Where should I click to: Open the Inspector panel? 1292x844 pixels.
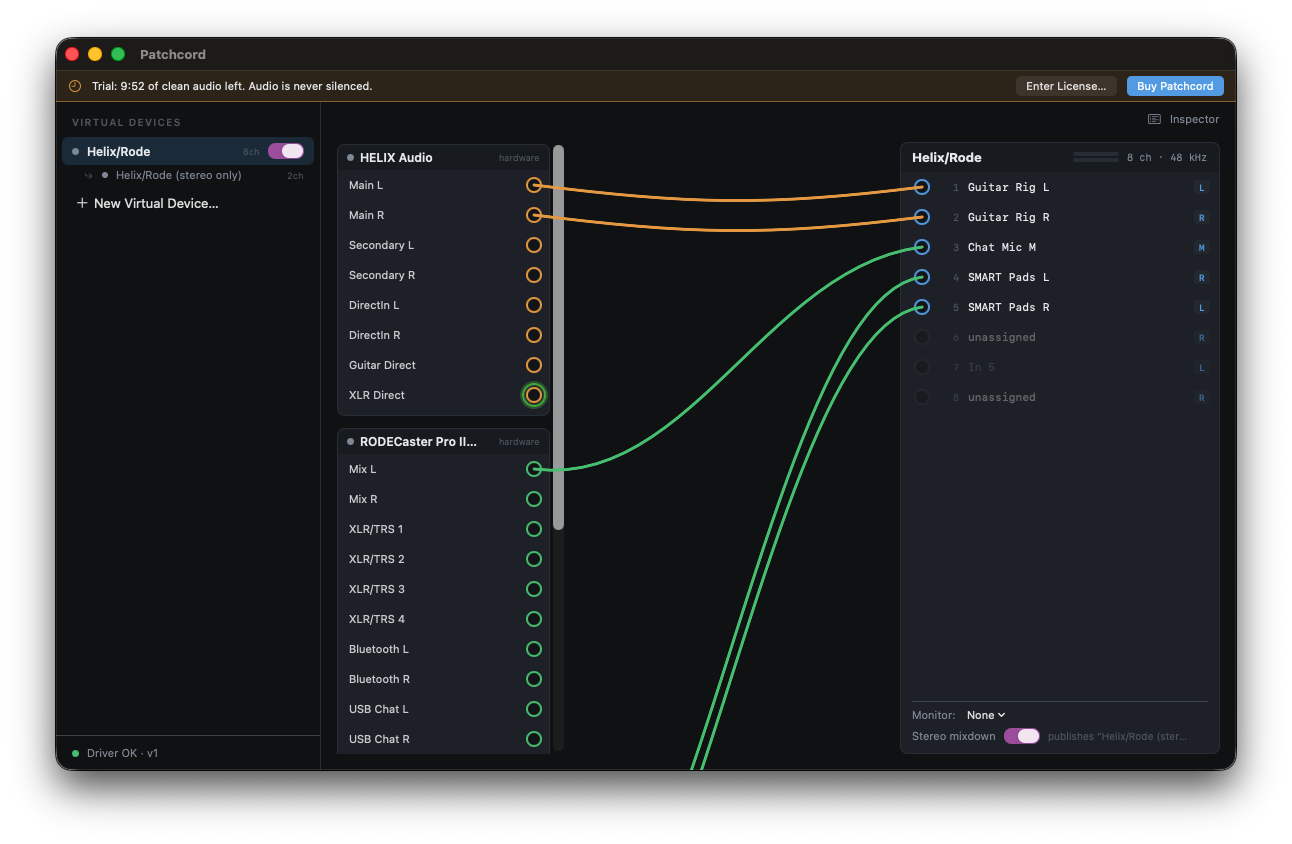pos(1184,119)
